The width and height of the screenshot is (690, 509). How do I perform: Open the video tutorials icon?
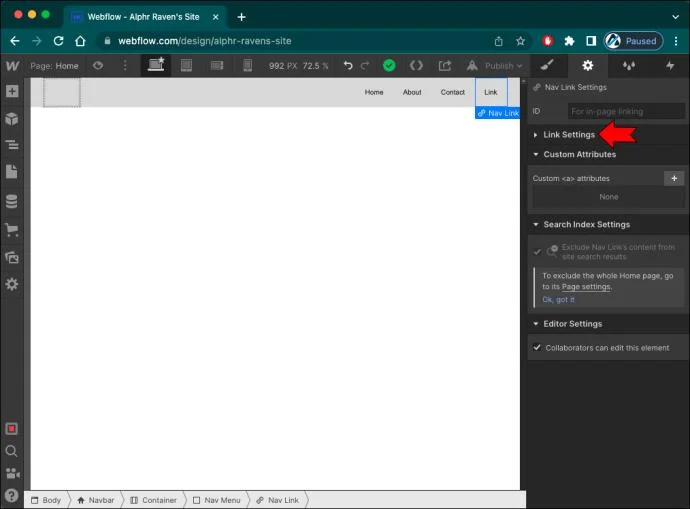pyautogui.click(x=13, y=473)
